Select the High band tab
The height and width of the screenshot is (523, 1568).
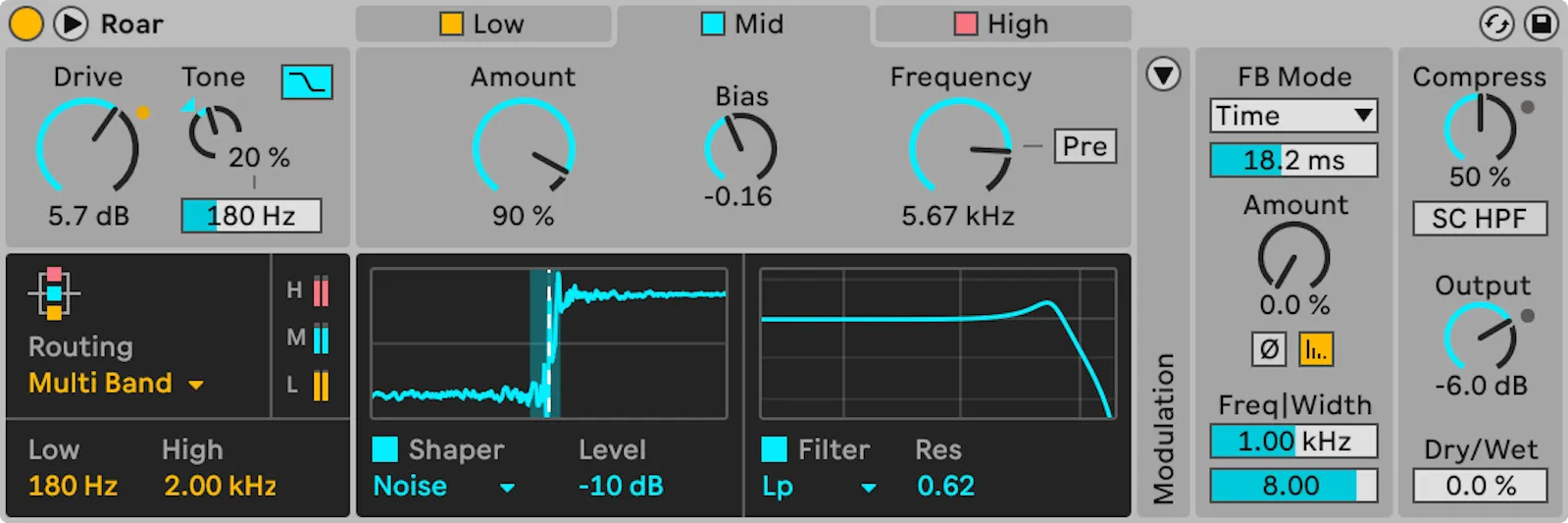(1002, 24)
